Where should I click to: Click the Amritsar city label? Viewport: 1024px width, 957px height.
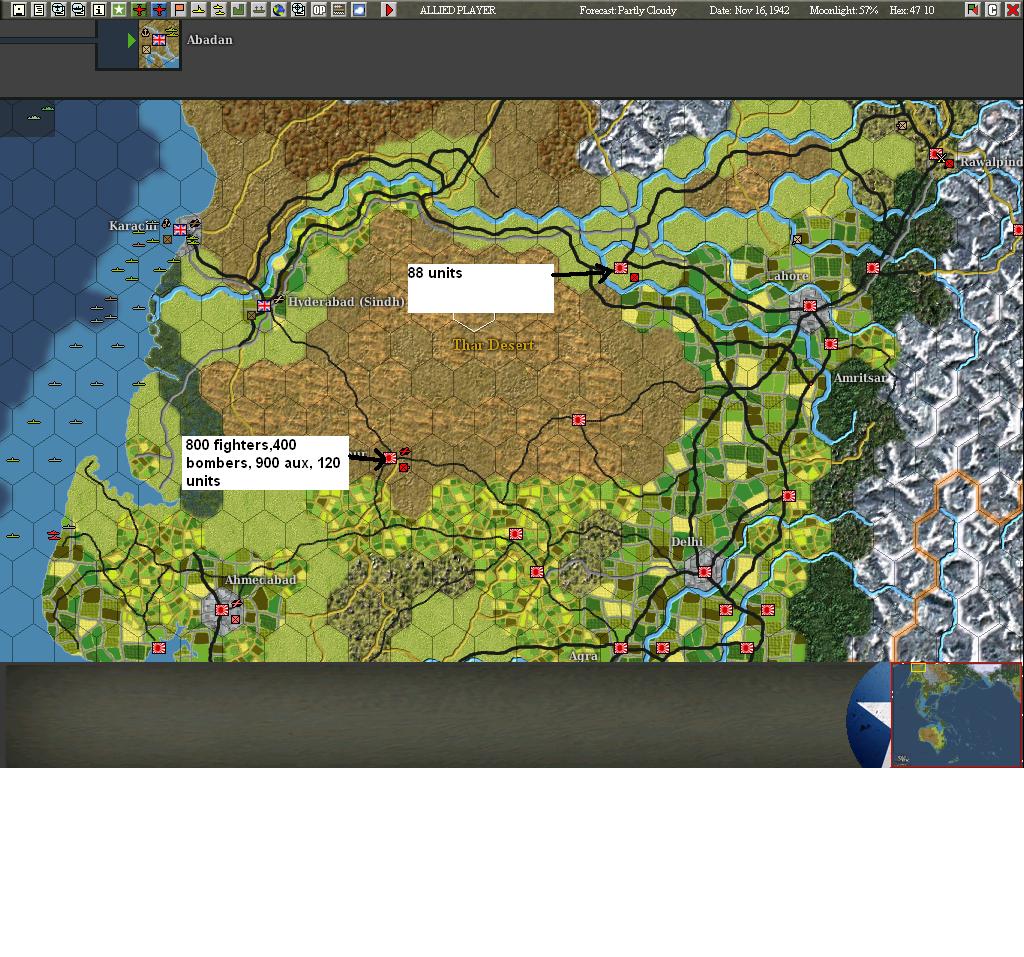(x=860, y=378)
